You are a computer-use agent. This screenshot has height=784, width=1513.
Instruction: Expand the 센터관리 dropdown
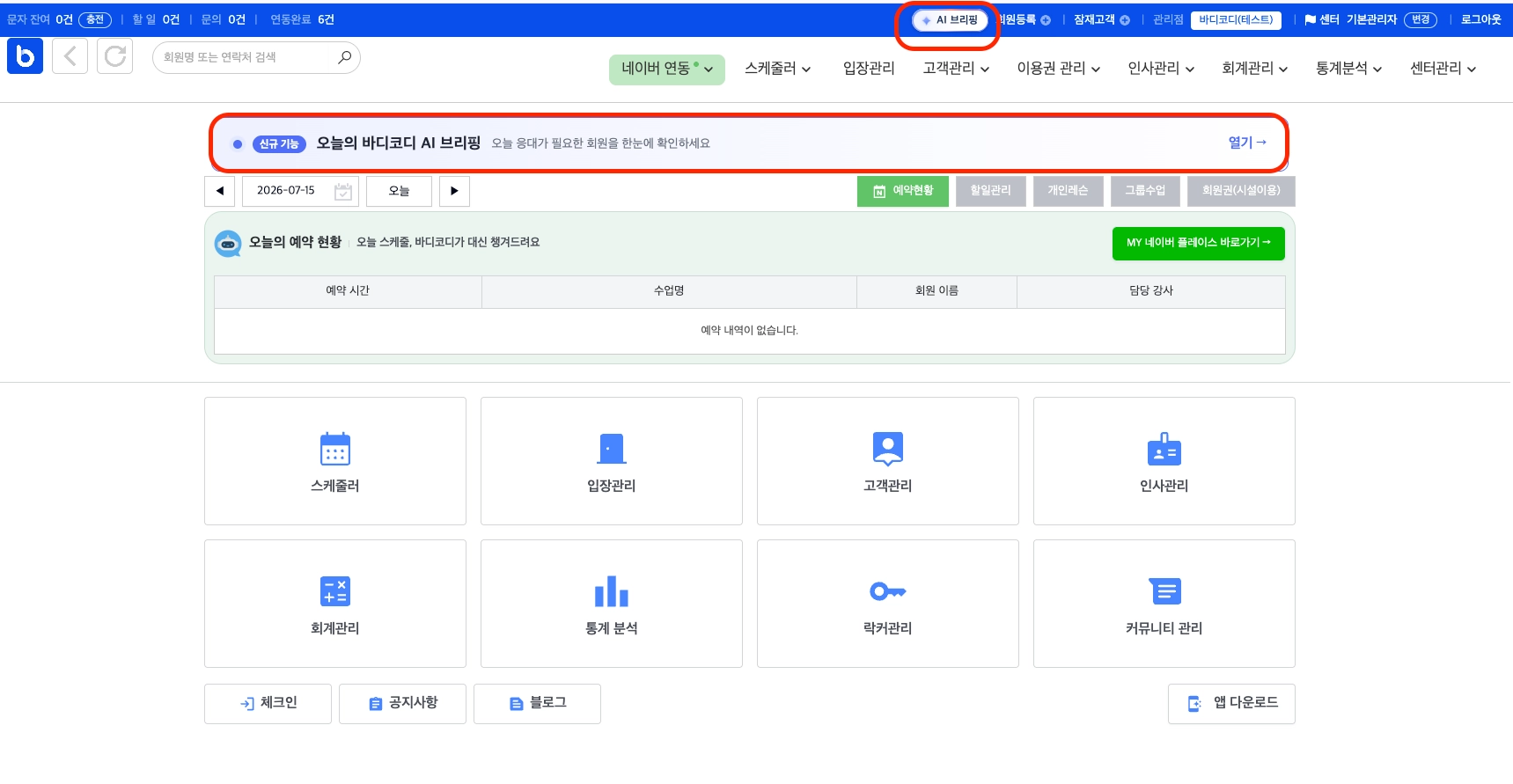click(x=1443, y=69)
